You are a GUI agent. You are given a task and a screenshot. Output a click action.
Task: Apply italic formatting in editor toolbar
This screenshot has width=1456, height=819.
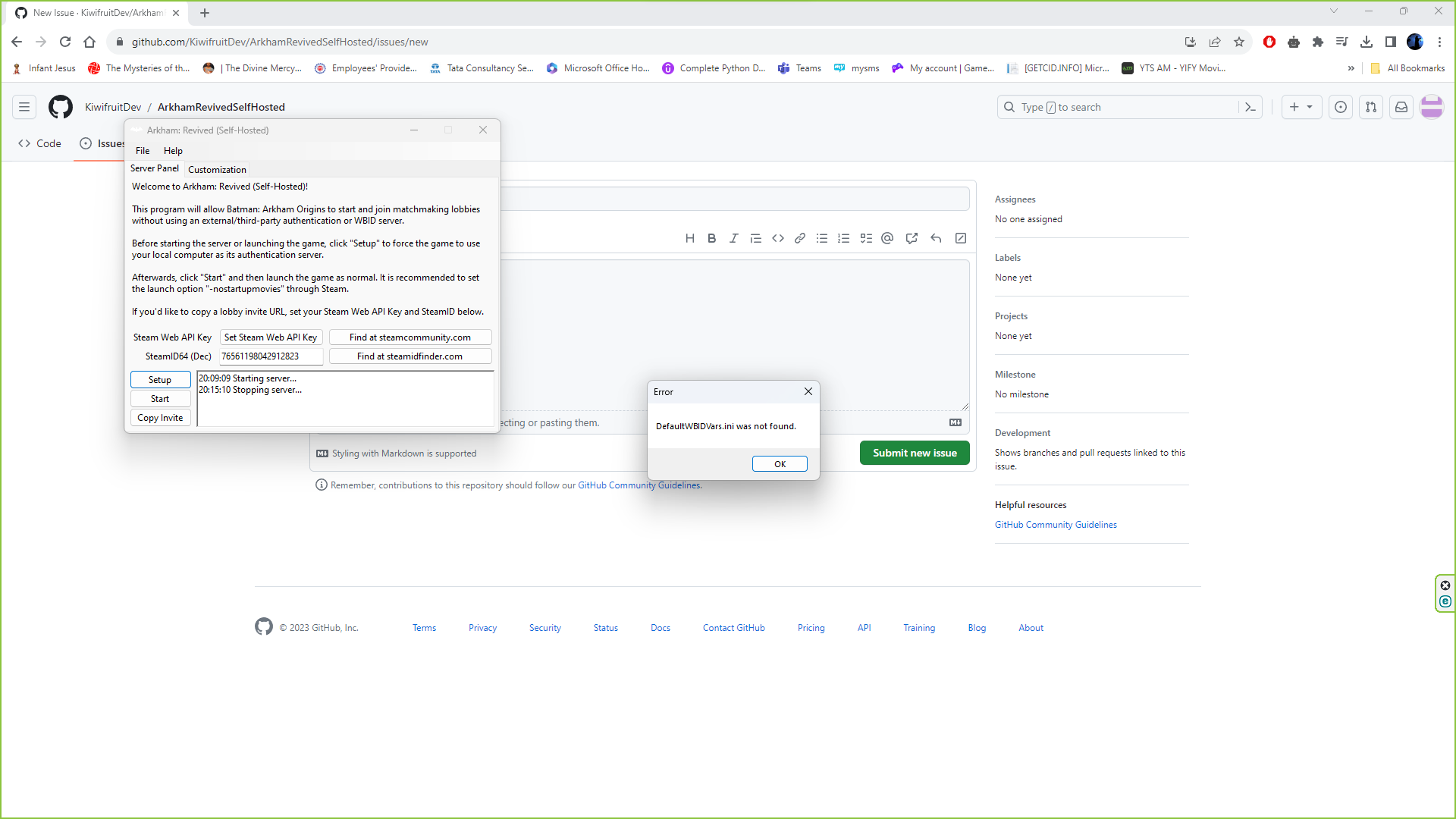733,238
